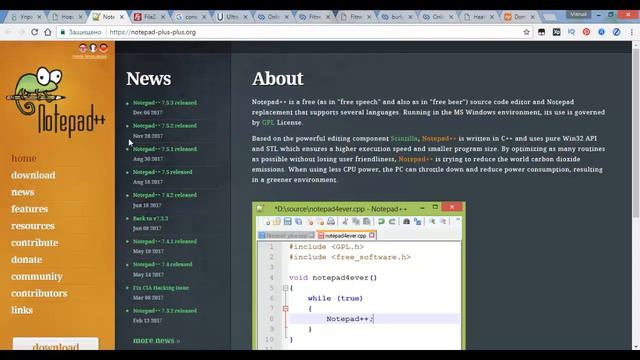Switch to the Google 'com' tab

coord(191,17)
